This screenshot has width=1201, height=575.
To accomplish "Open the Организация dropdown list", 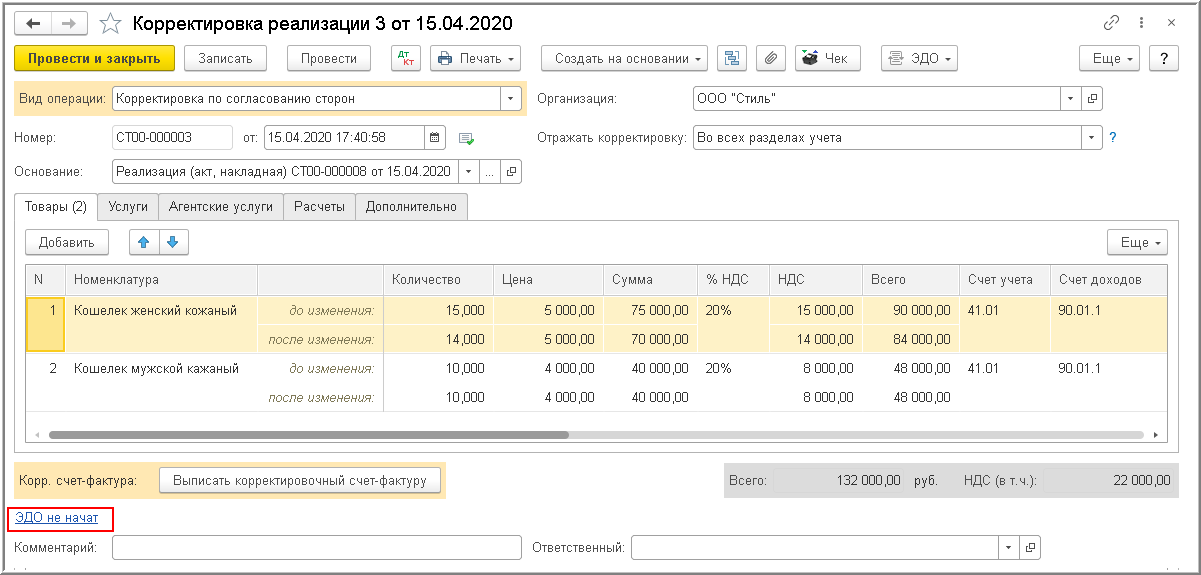I will tap(1070, 99).
